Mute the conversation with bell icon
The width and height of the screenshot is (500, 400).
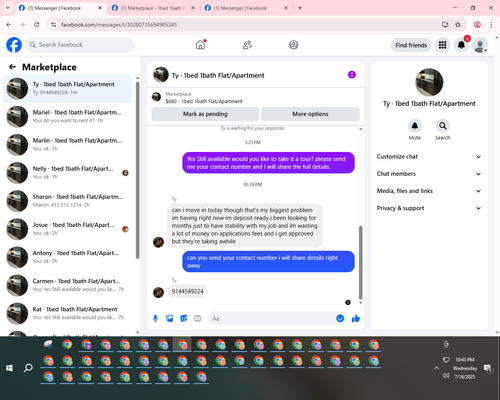coord(415,126)
